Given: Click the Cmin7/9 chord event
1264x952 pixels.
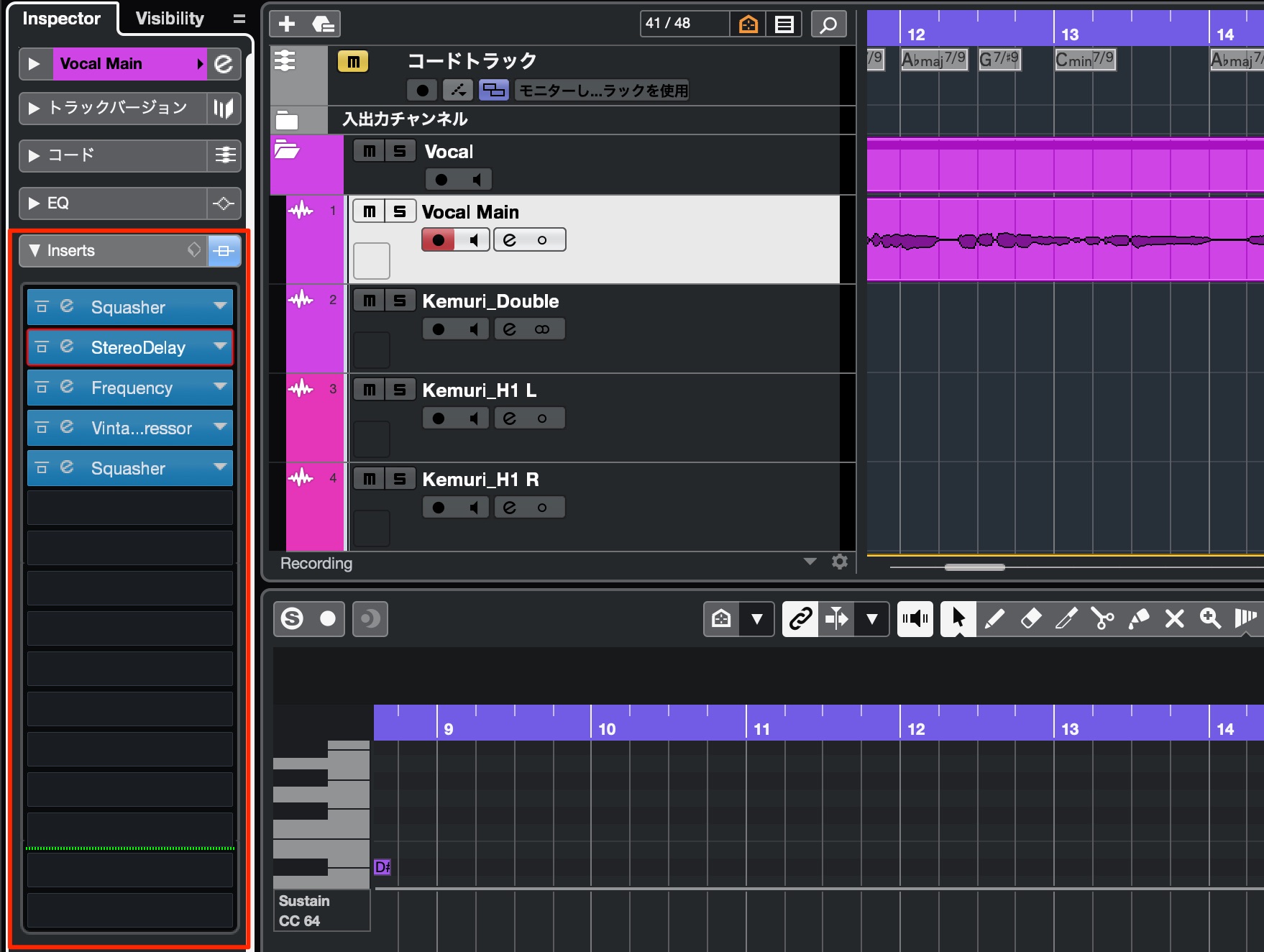Looking at the screenshot, I should click(1085, 59).
